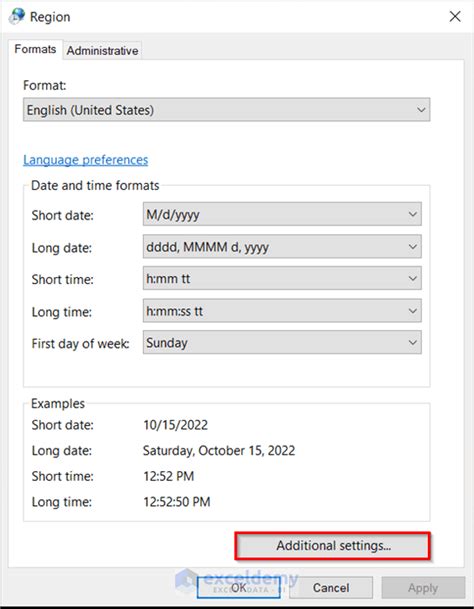Click the Region globe icon in title bar
Image resolution: width=474 pixels, height=609 pixels.
pos(17,16)
